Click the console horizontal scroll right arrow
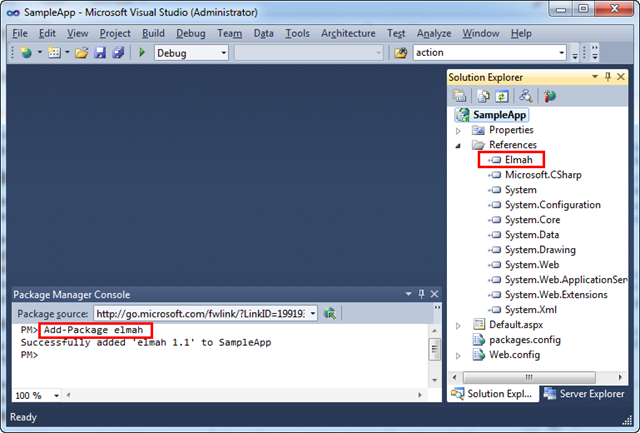 [420, 395]
